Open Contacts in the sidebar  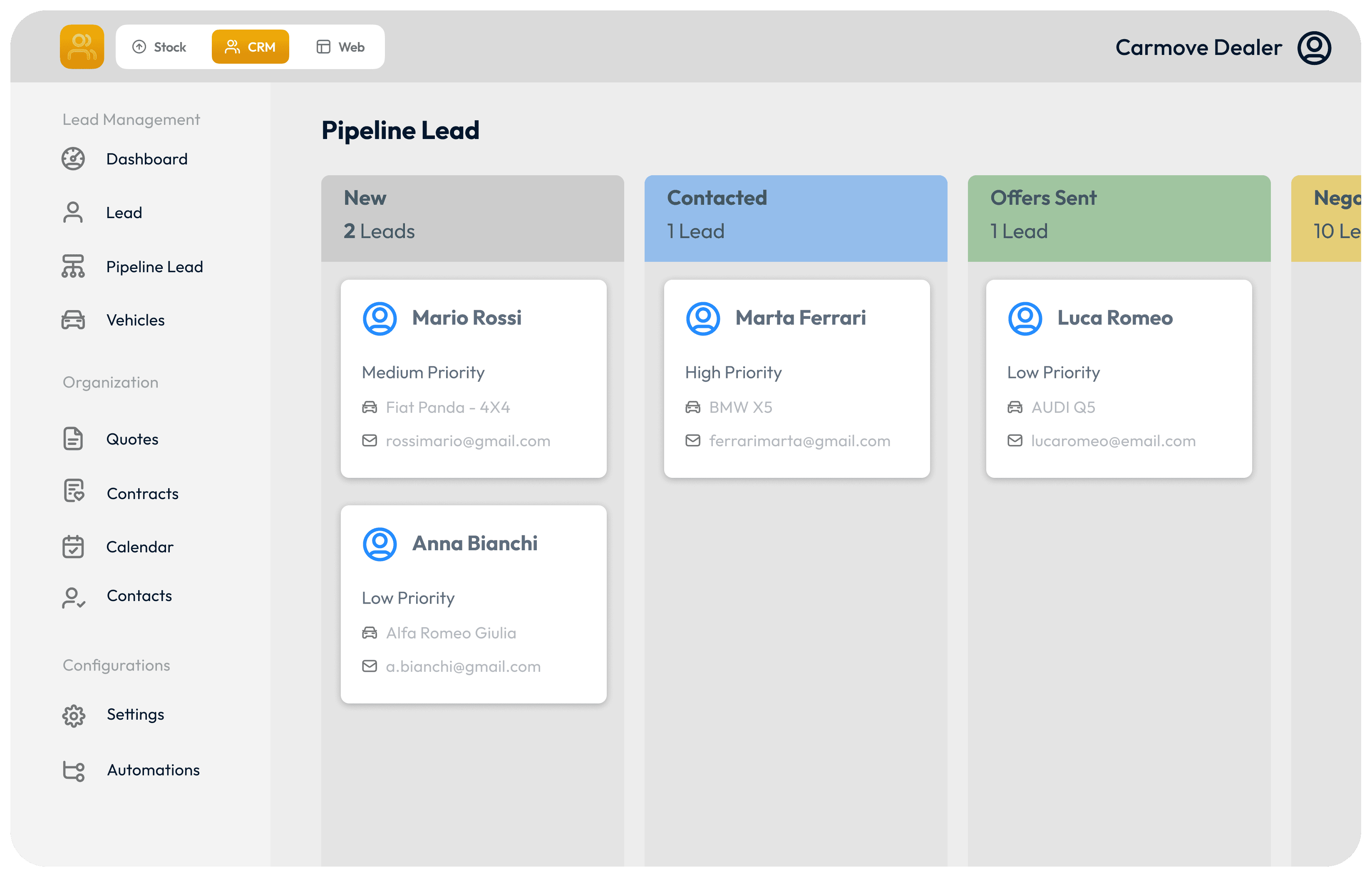(x=139, y=596)
